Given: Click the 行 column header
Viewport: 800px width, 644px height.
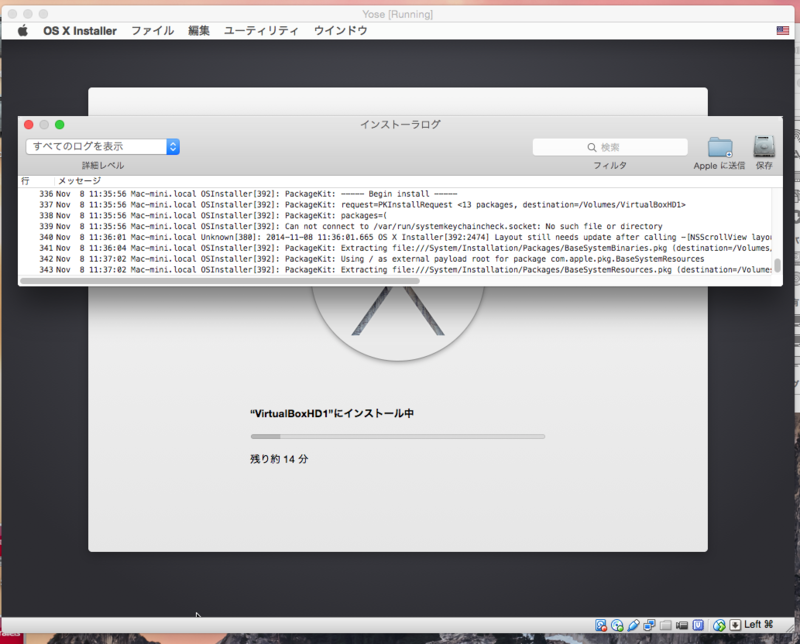Looking at the screenshot, I should click(25, 181).
